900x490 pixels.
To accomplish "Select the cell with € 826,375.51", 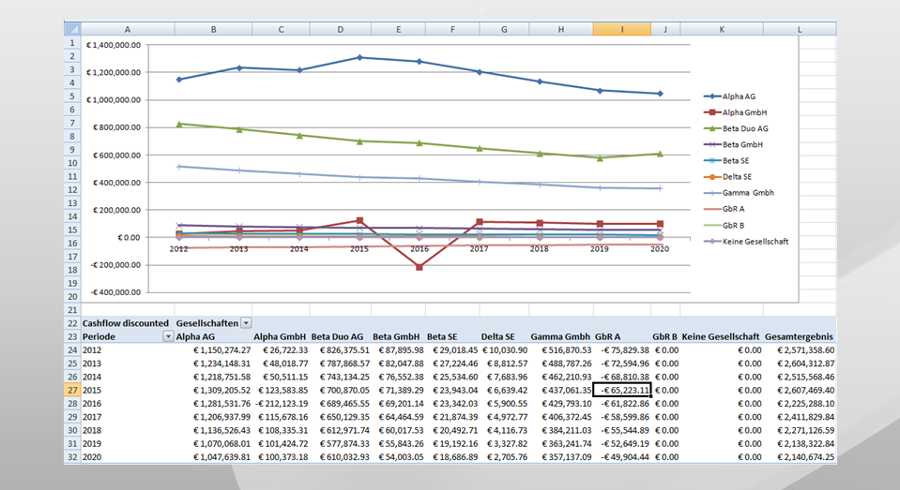I will click(340, 350).
